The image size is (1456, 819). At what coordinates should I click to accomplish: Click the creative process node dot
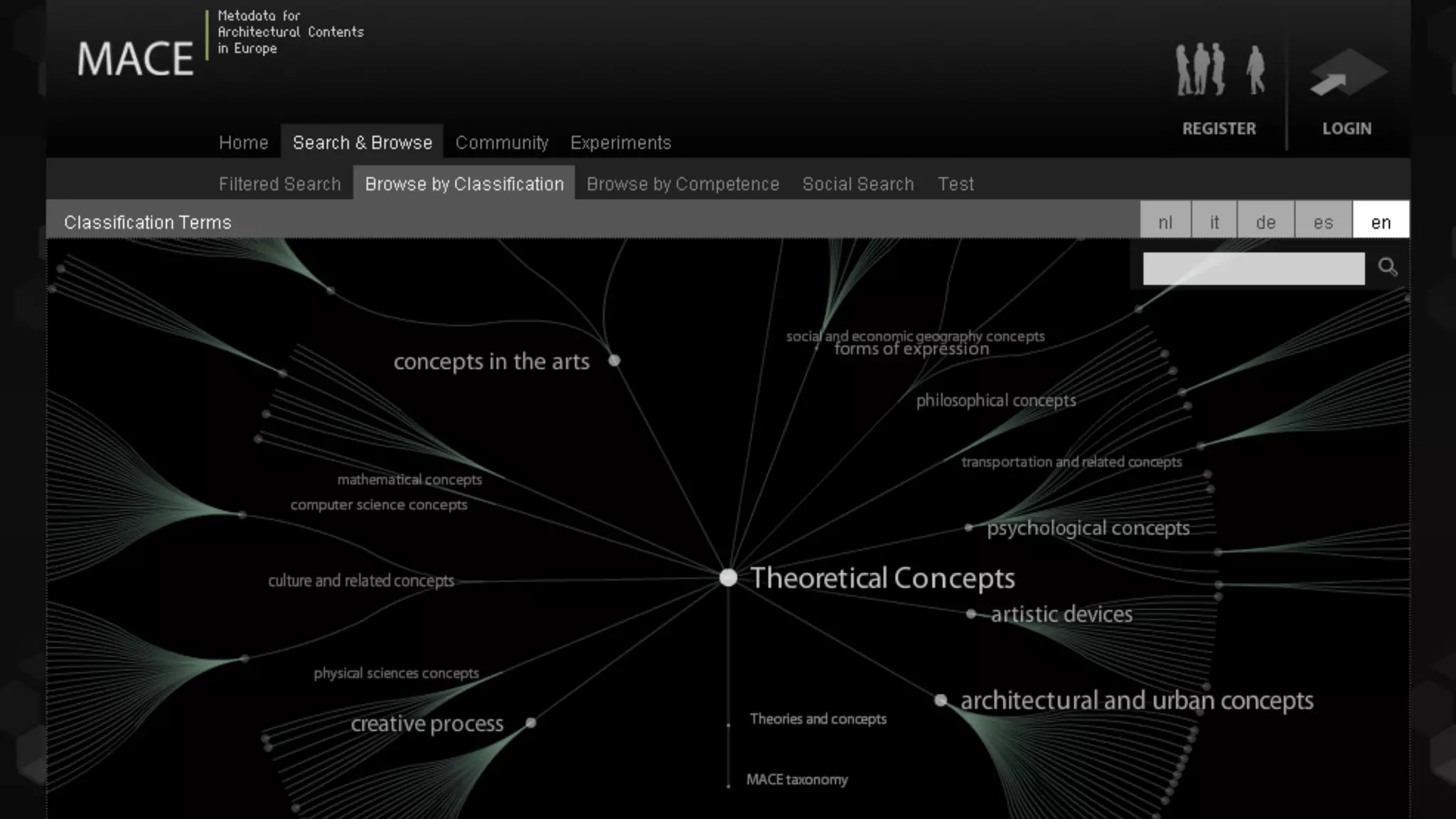[x=530, y=723]
